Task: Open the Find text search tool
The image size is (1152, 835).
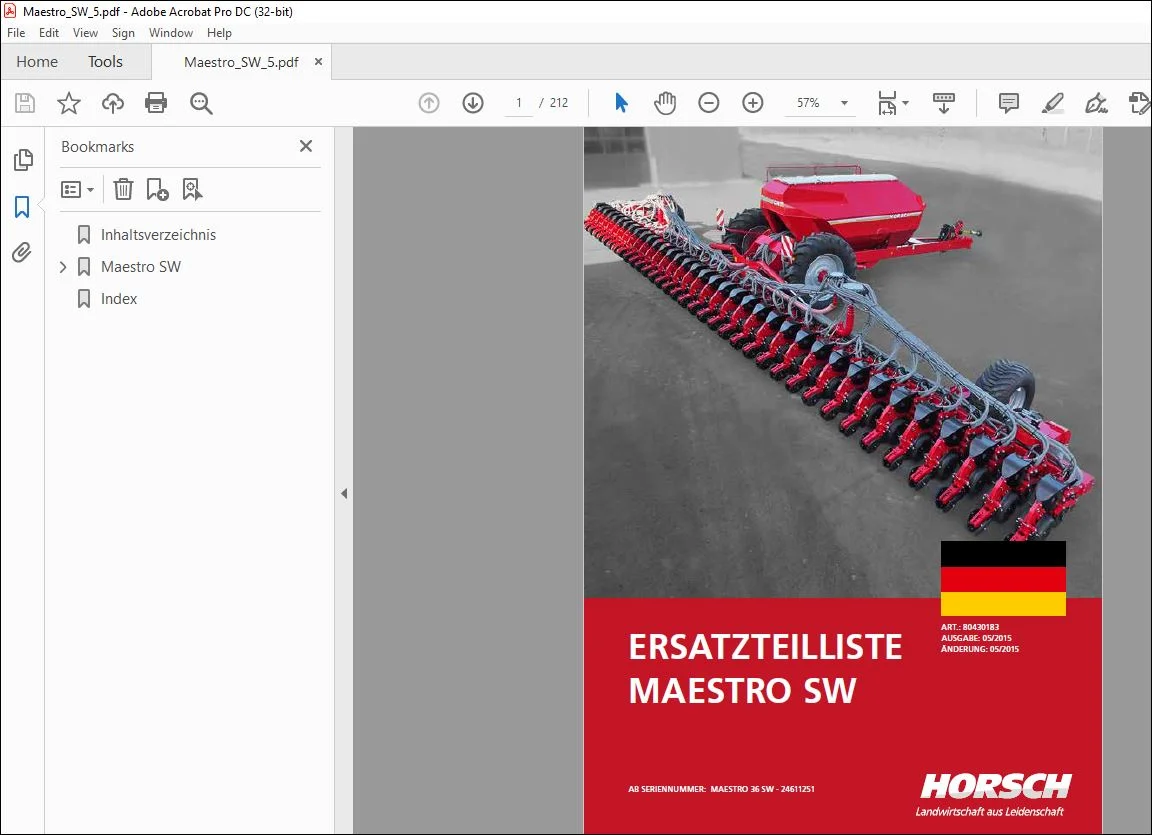Action: (201, 103)
